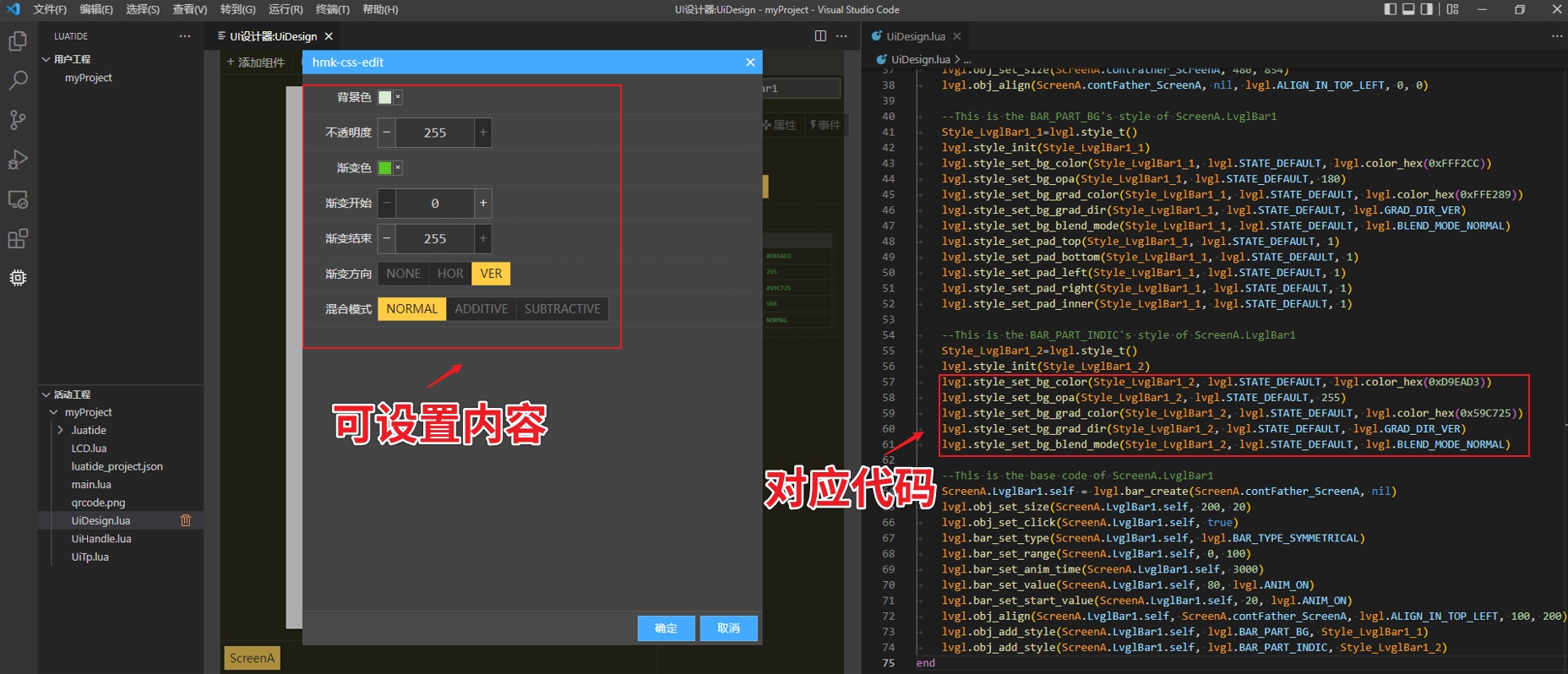The width and height of the screenshot is (1568, 674).
Task: Set gradient direction to NONE
Action: tap(404, 274)
